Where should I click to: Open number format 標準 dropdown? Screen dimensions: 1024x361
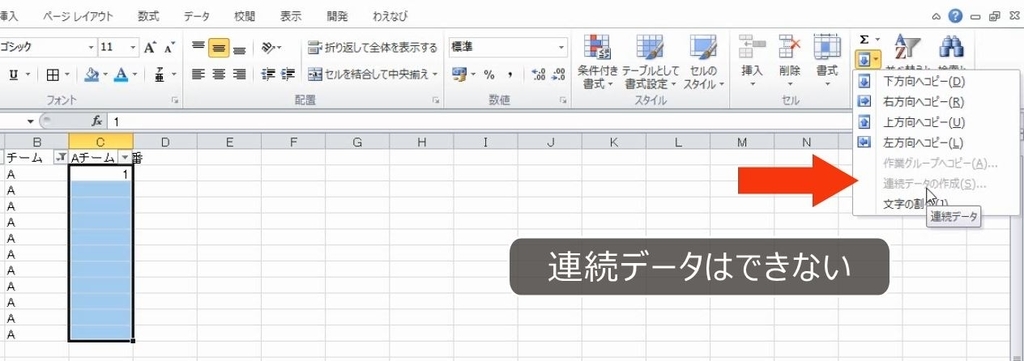pyautogui.click(x=562, y=48)
